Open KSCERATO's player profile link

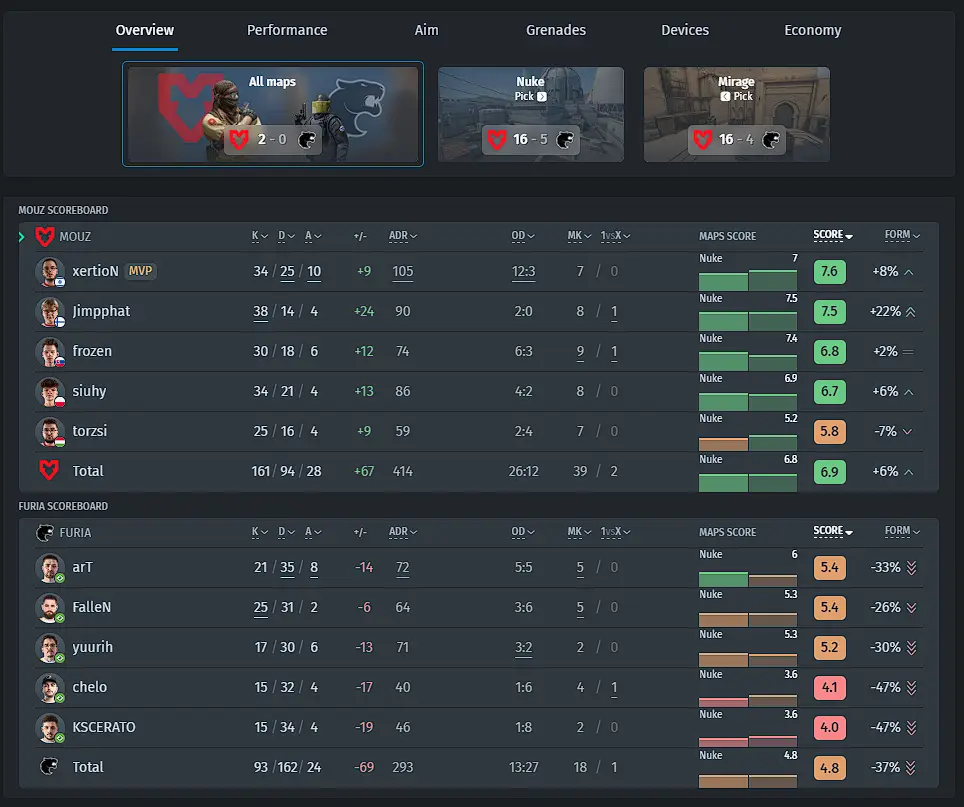point(104,727)
